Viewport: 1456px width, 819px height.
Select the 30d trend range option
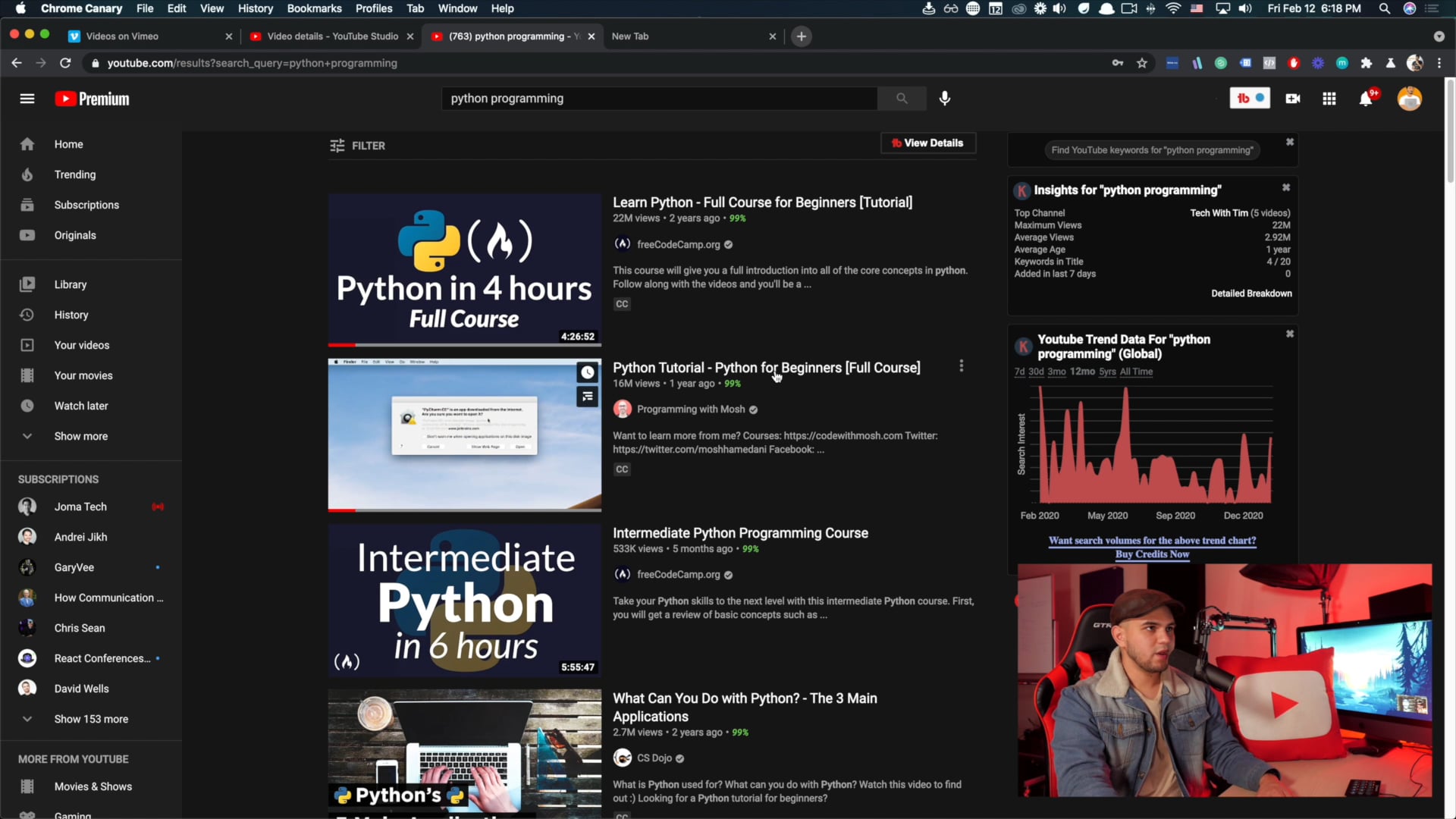[x=1036, y=372]
